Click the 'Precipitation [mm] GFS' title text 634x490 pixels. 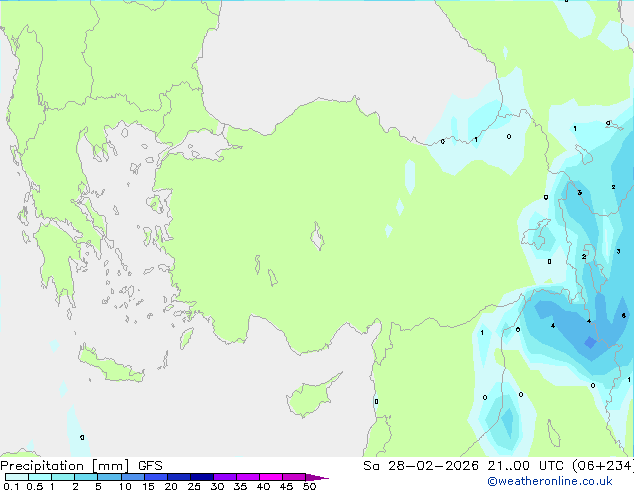pos(81,466)
